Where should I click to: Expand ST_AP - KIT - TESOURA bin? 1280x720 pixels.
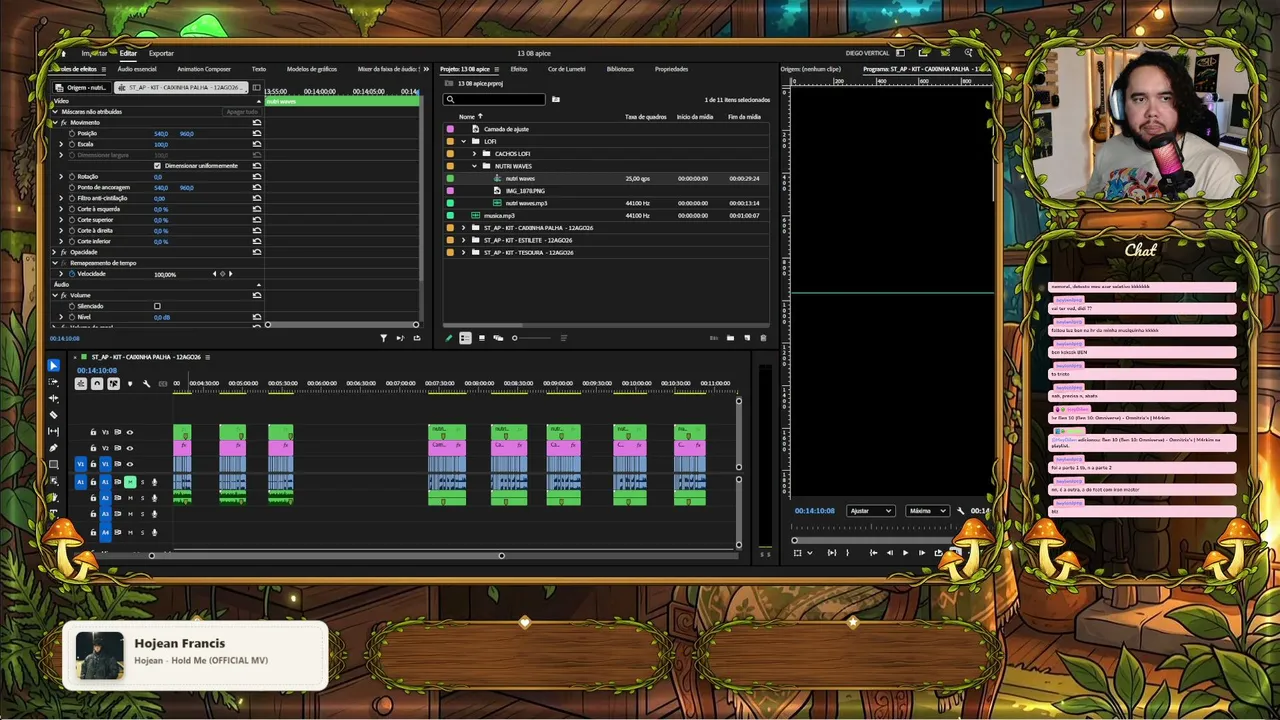coord(463,252)
